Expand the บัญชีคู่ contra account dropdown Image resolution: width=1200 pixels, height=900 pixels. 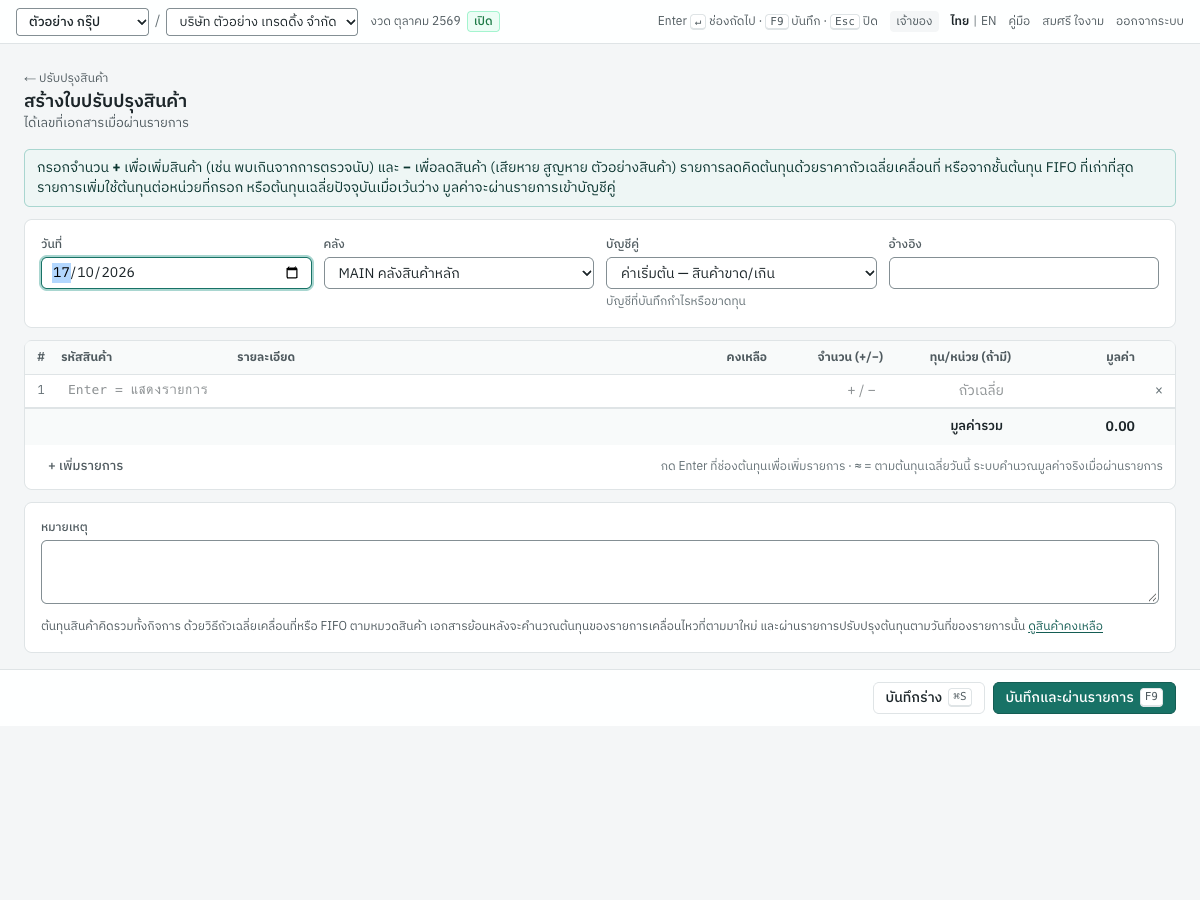coord(741,273)
